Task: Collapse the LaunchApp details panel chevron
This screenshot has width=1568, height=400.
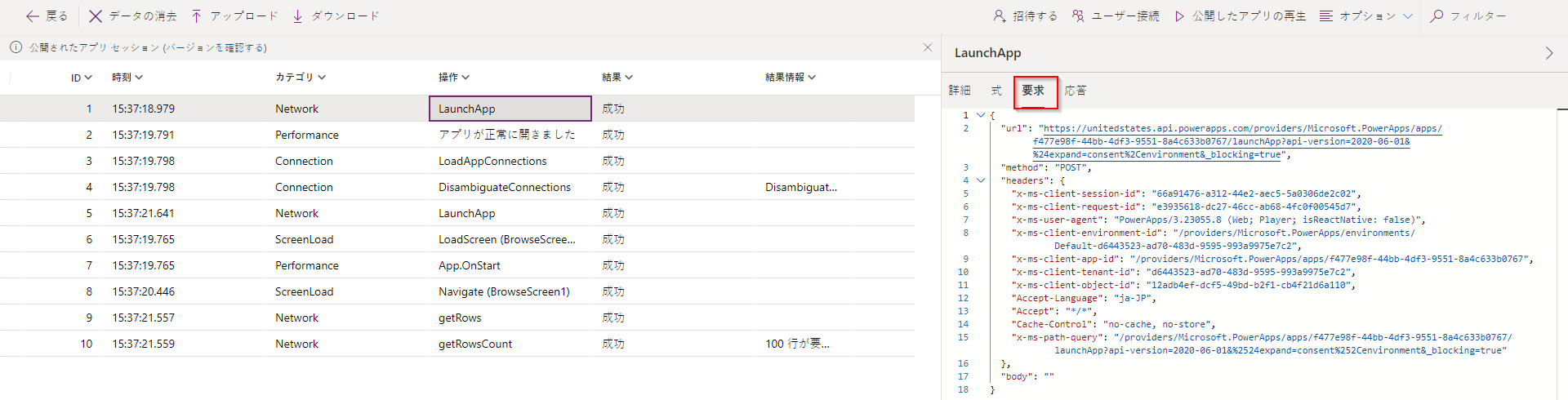Action: pyautogui.click(x=1549, y=53)
